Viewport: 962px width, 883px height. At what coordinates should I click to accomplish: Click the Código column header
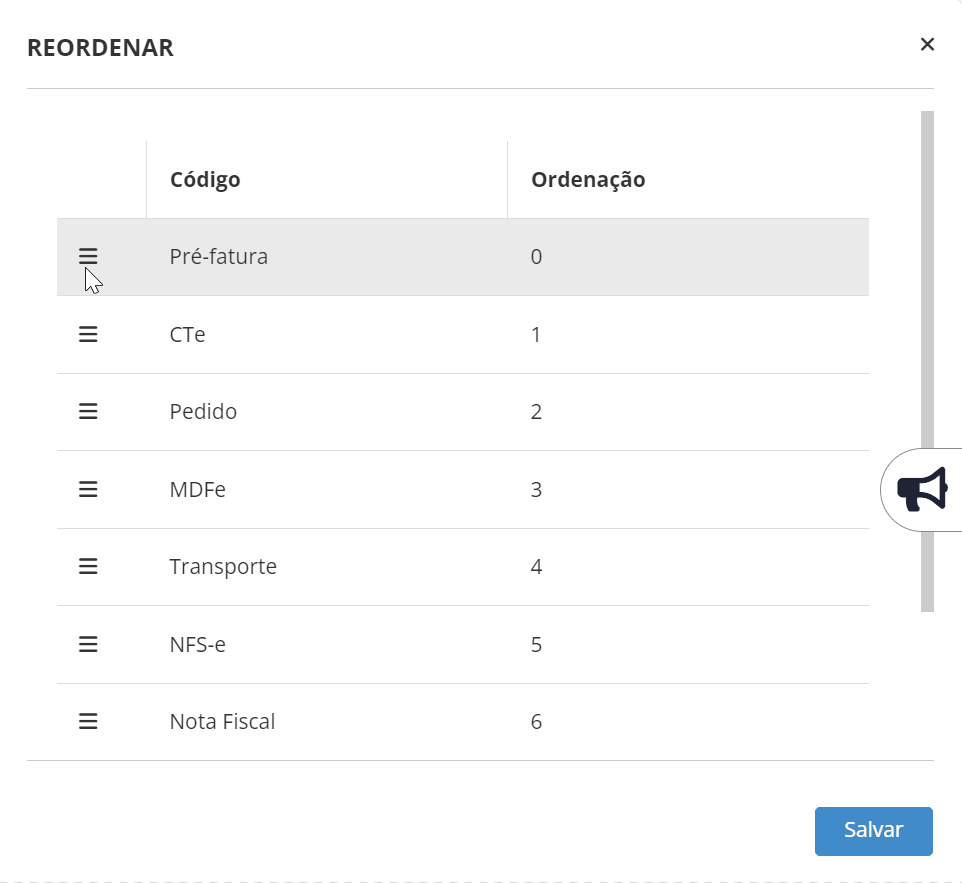click(x=205, y=180)
